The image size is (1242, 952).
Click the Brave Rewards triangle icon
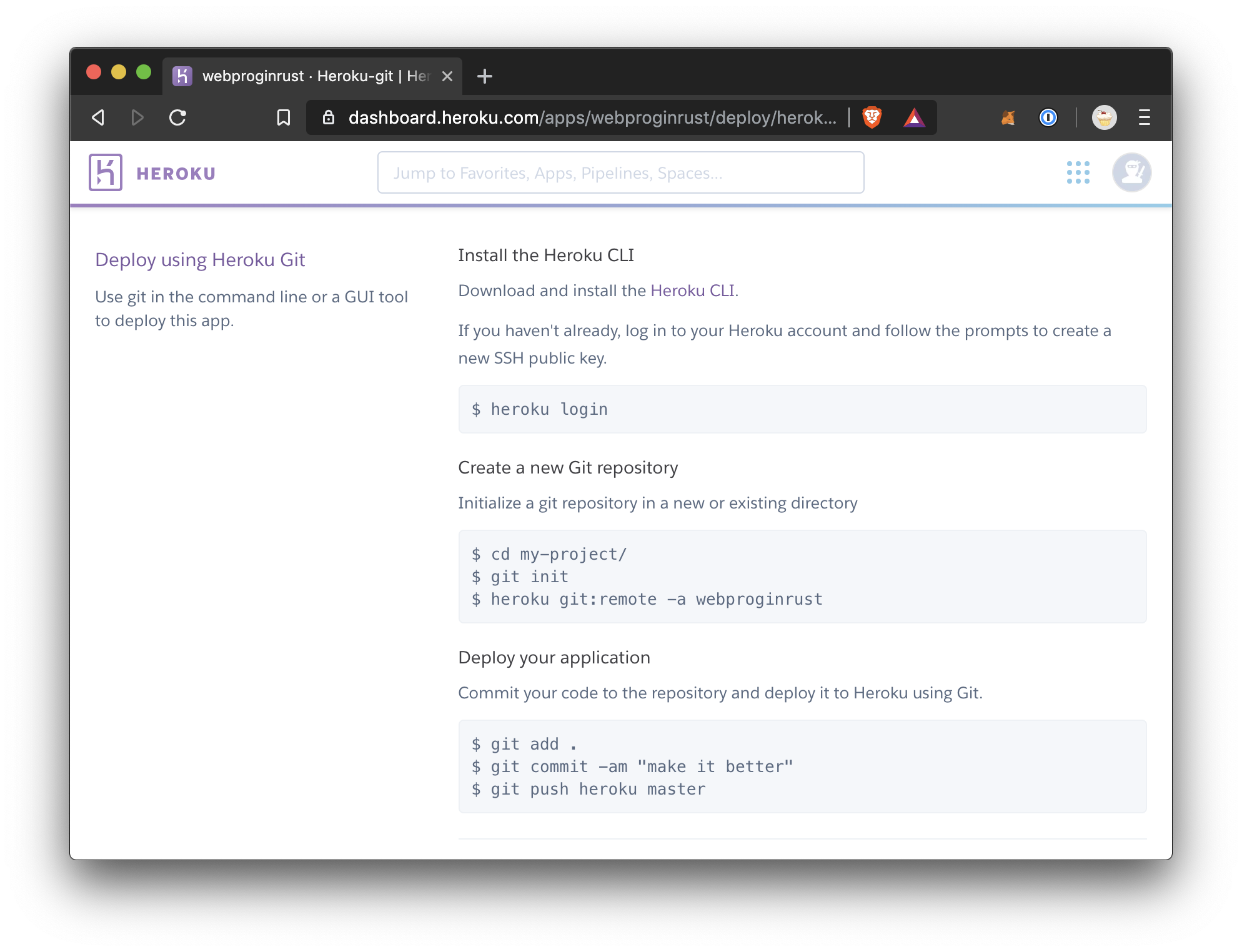point(913,117)
